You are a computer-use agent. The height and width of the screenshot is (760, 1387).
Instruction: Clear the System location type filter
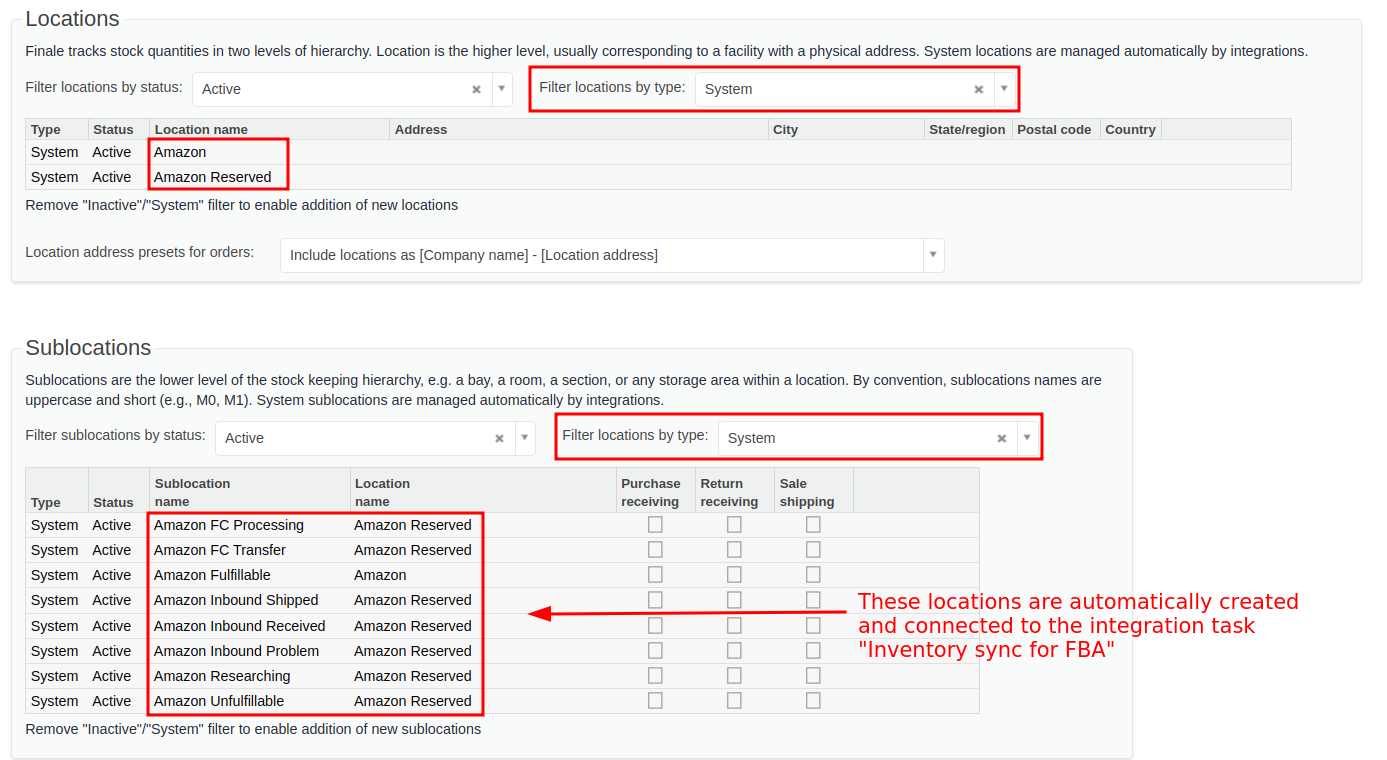coord(979,89)
